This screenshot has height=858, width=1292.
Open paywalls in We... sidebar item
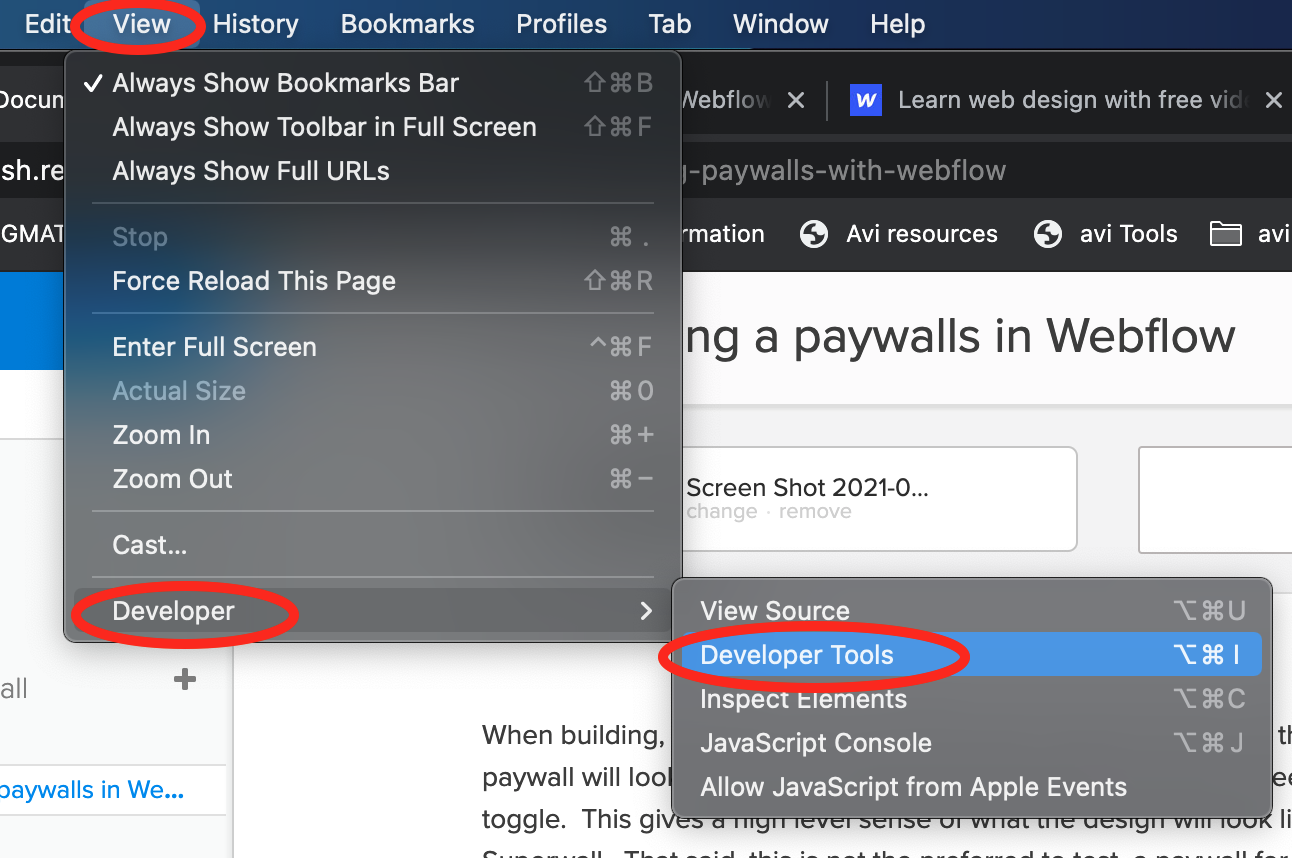coord(92,790)
